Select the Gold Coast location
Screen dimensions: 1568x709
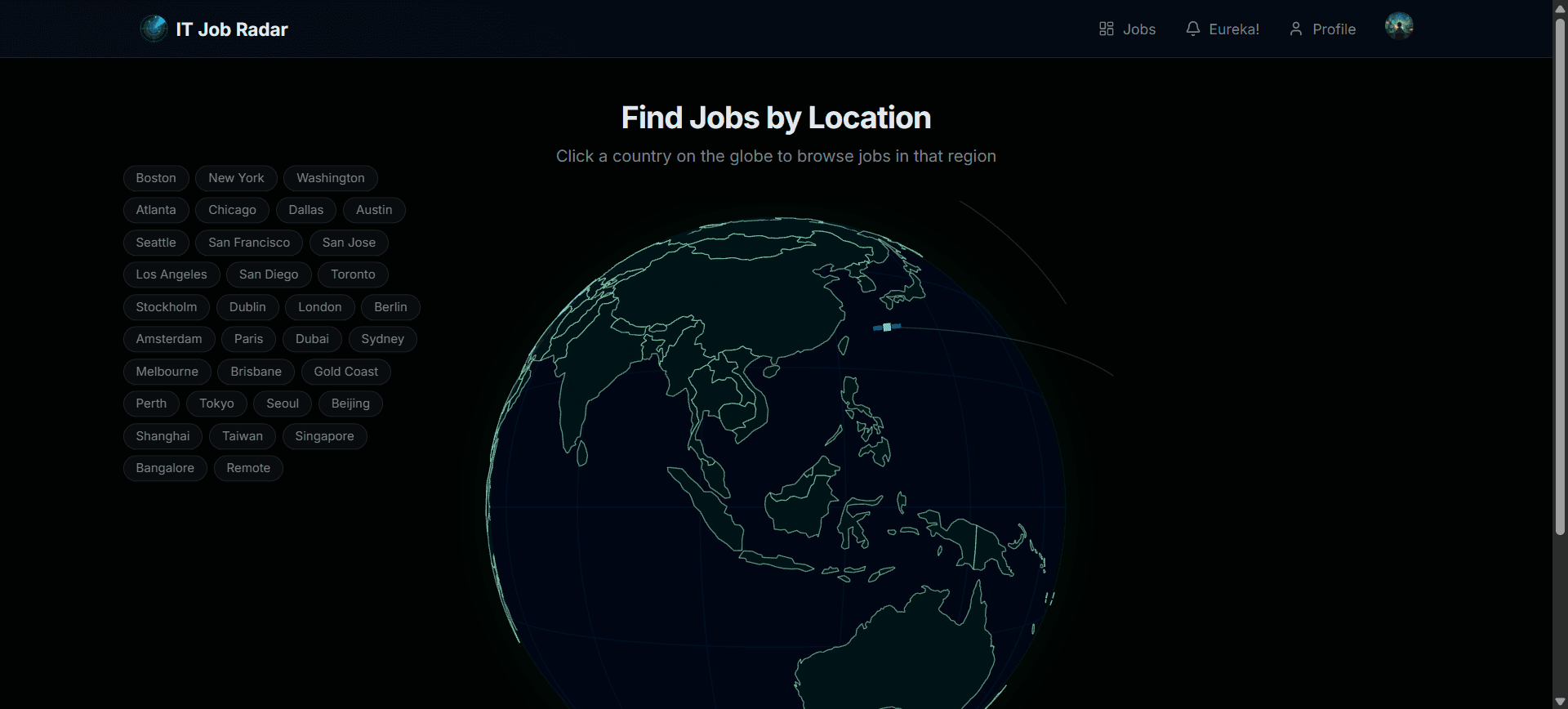(345, 372)
